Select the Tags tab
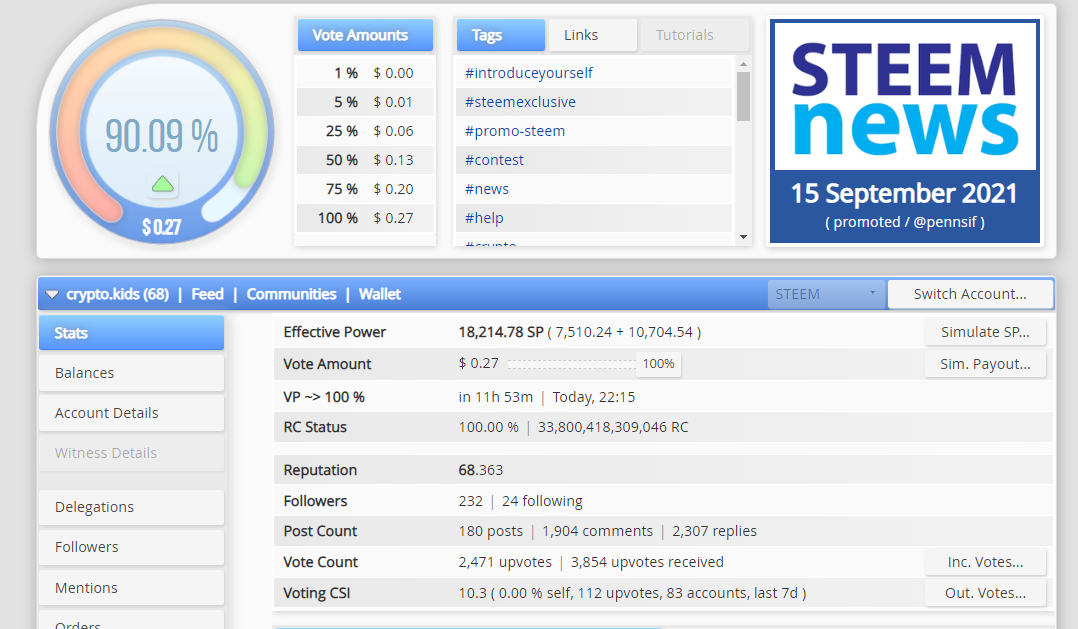Screen dimensions: 1078x629 point(500,35)
